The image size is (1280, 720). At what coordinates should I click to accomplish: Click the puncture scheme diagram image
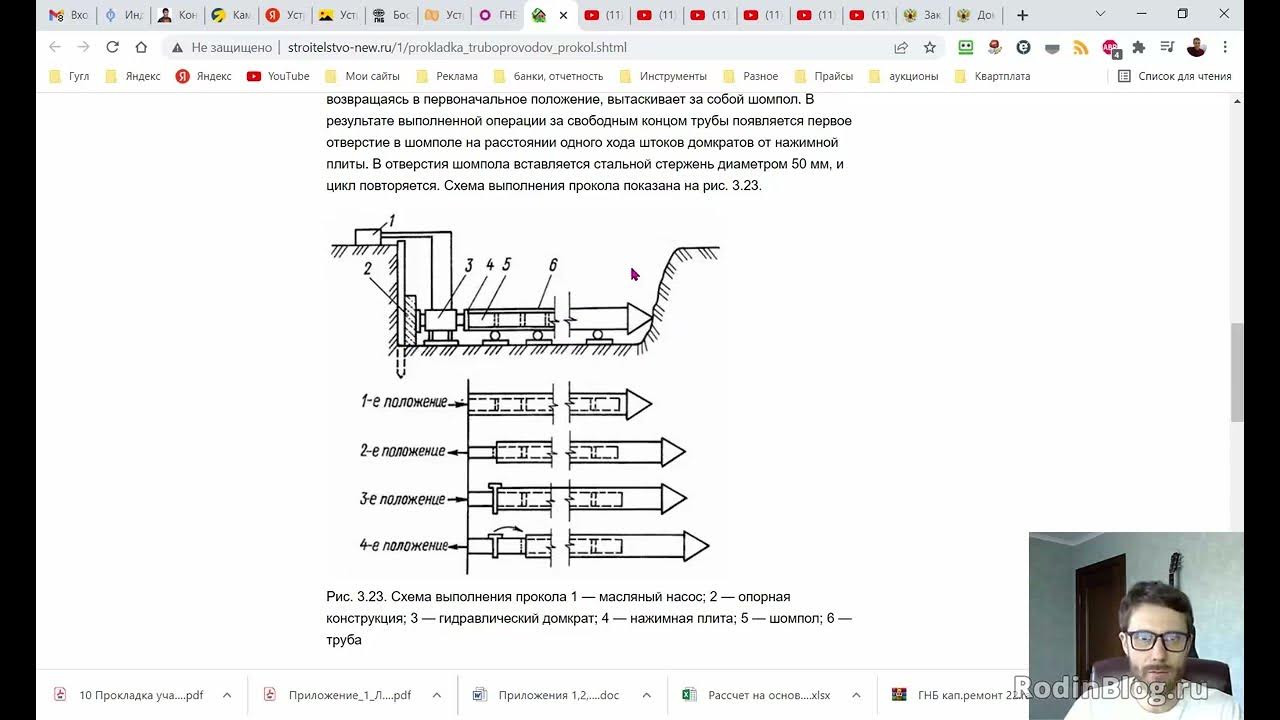click(x=524, y=392)
